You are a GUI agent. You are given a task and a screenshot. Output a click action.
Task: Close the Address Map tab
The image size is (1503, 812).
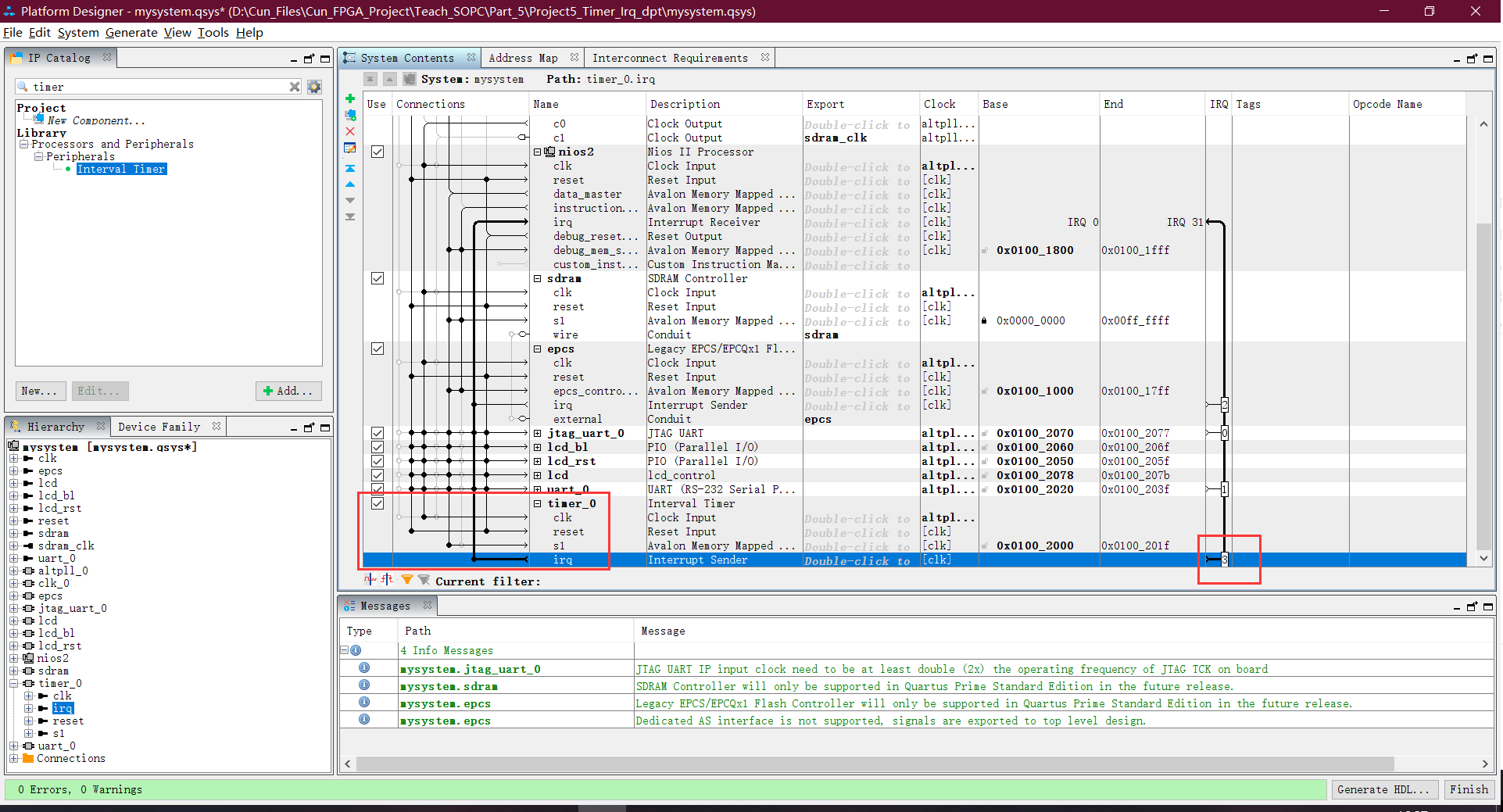click(574, 57)
